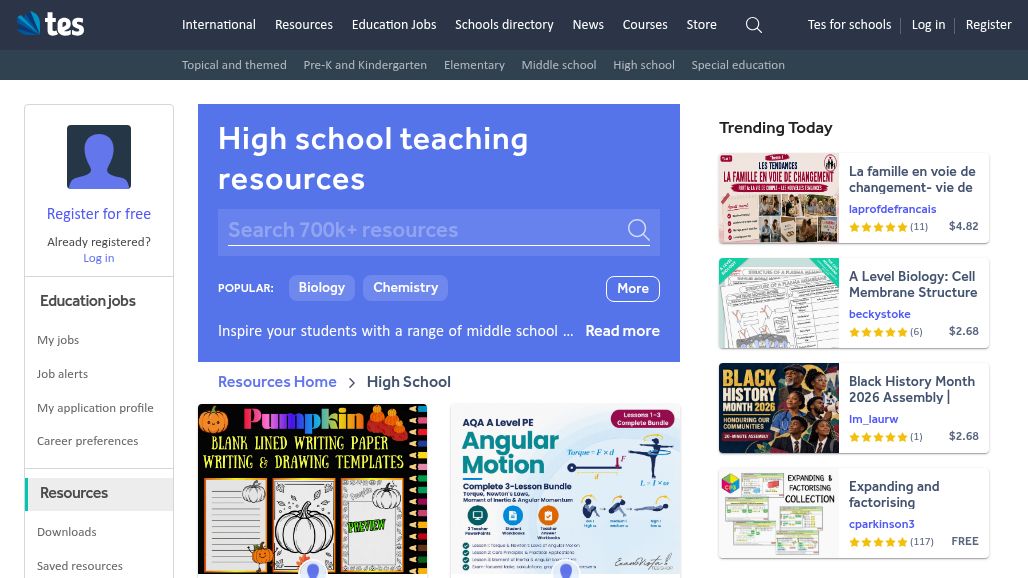The height and width of the screenshot is (578, 1028).
Task: Click star rating for A Level Biology resource
Action: 878,332
